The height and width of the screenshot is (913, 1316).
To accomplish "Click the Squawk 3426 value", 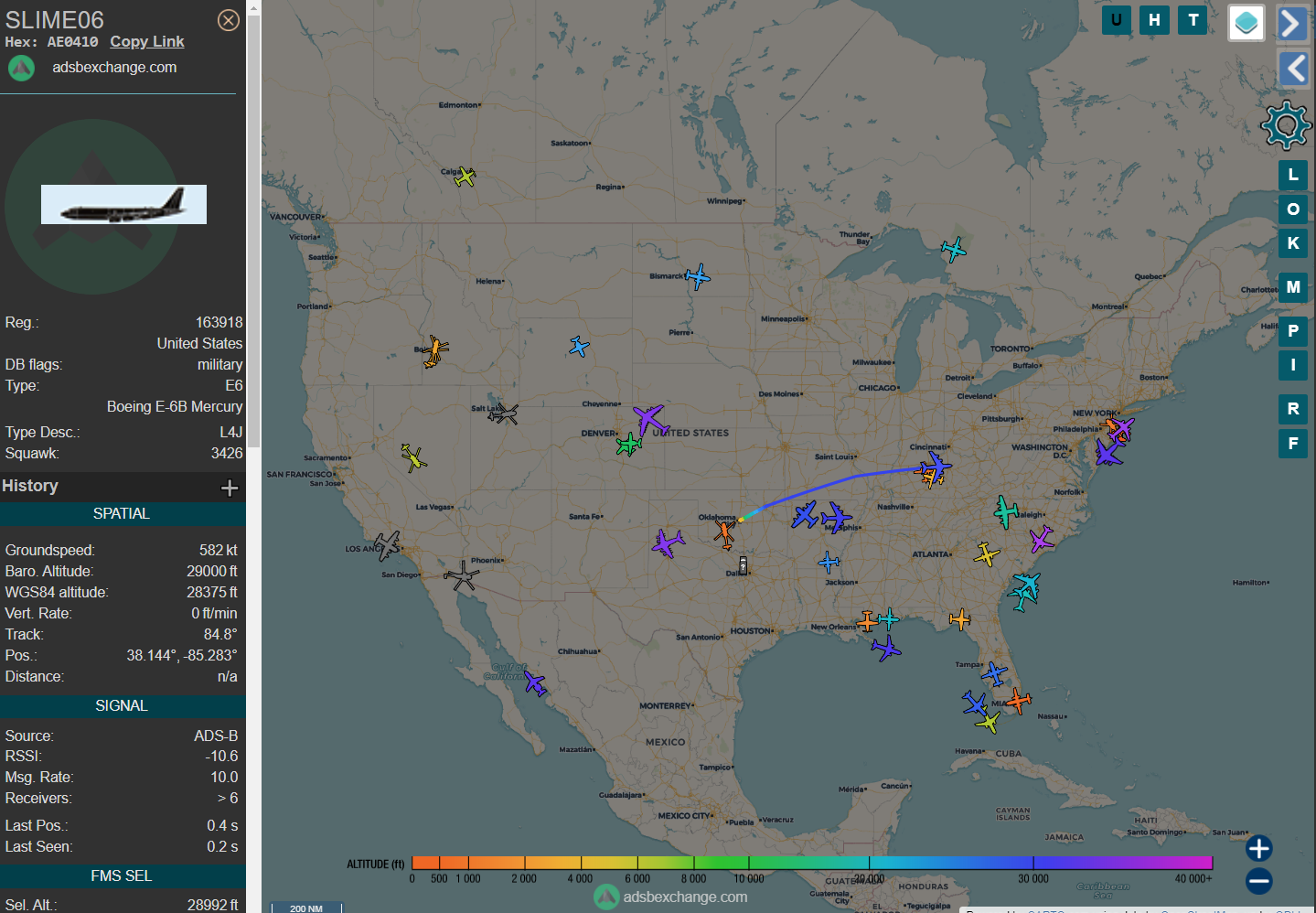I will pyautogui.click(x=227, y=454).
